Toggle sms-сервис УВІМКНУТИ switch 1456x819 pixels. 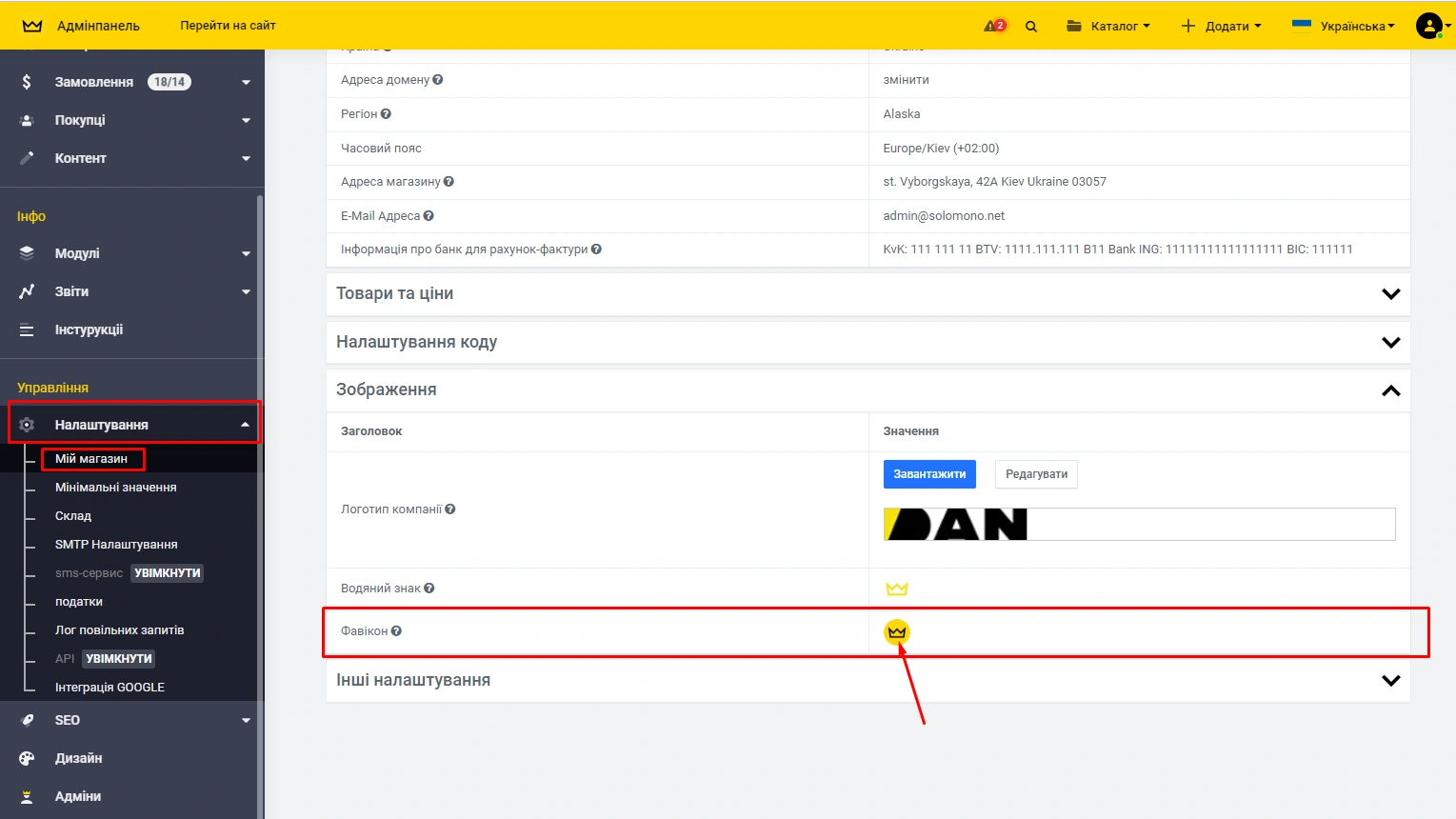point(168,573)
